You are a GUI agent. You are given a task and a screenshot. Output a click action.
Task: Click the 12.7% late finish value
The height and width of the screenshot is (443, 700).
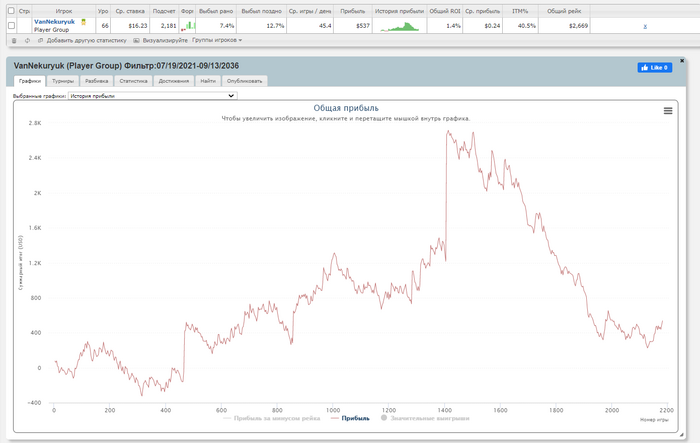click(275, 26)
